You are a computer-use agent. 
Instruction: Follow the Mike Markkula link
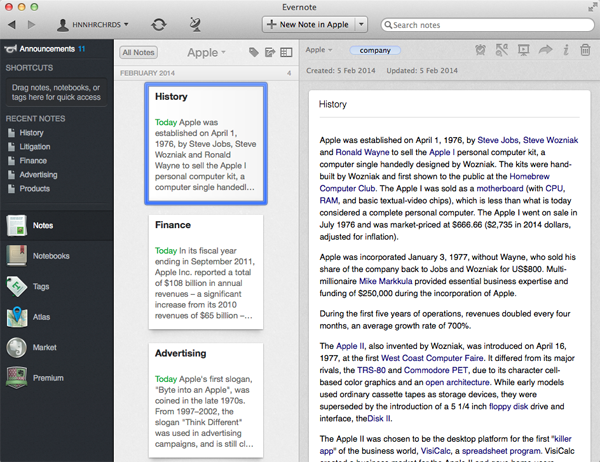(385, 281)
